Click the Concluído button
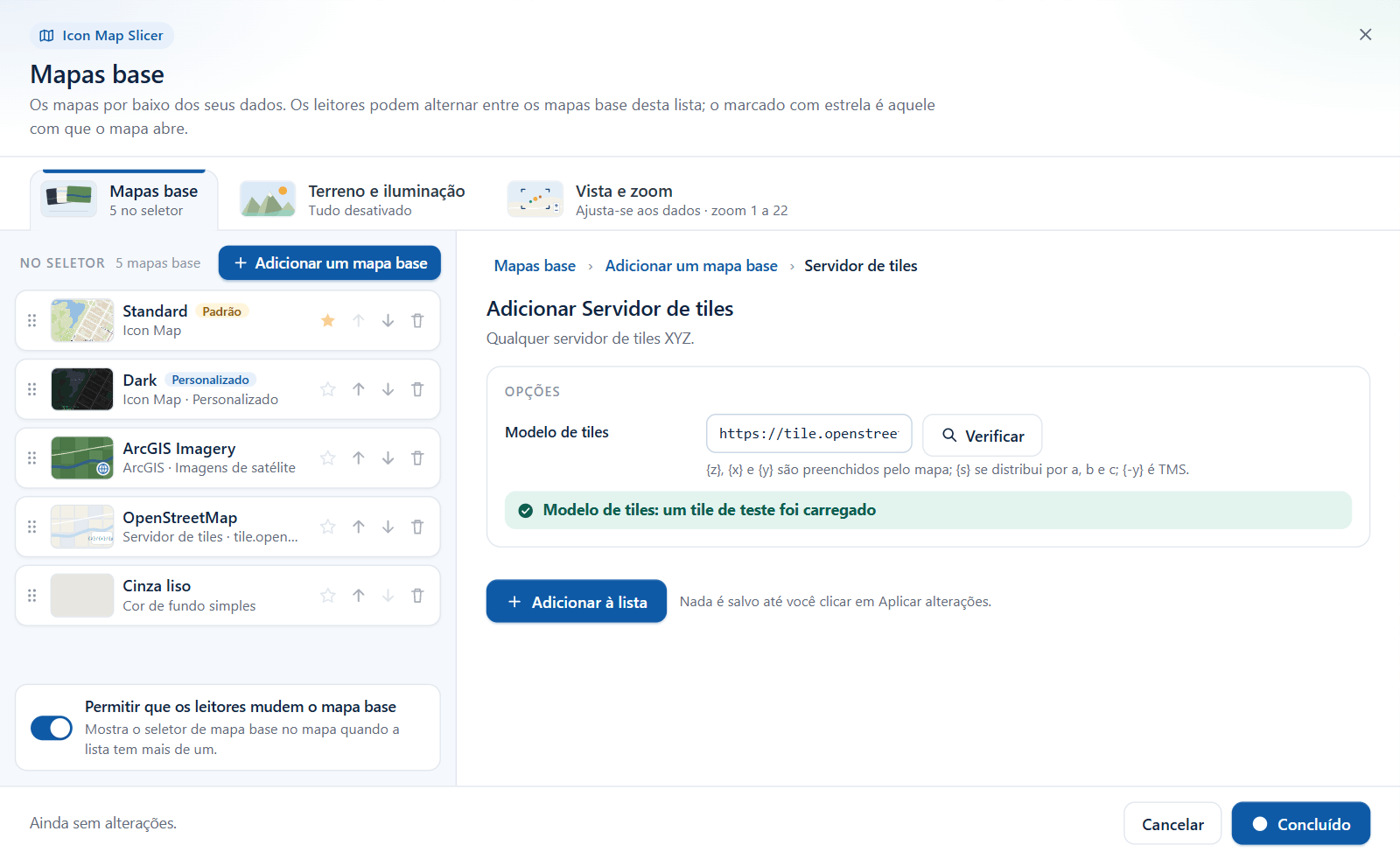Screen dimensions: 1400x859 coord(1301,824)
